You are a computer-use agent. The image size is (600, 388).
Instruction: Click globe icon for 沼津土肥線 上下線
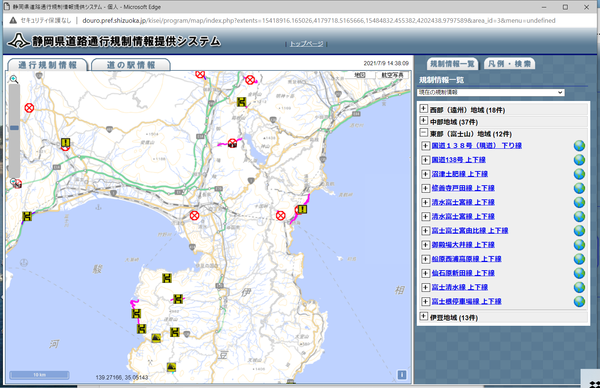(x=579, y=174)
